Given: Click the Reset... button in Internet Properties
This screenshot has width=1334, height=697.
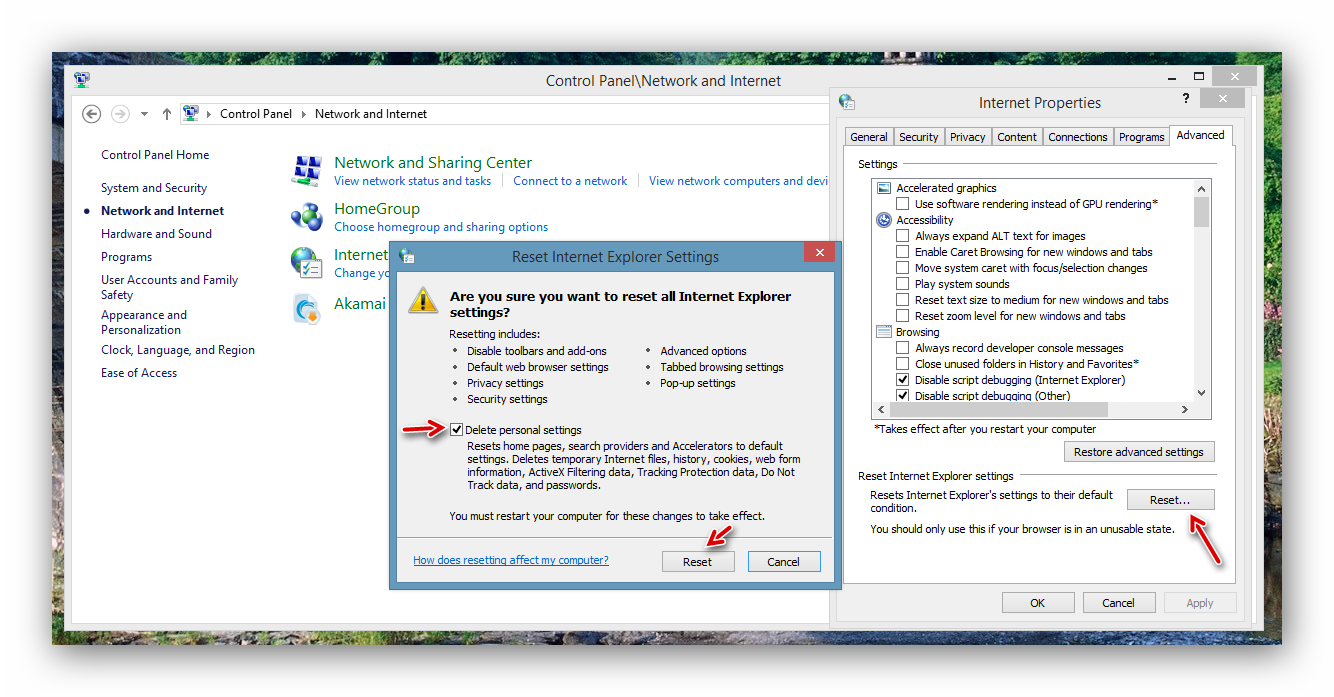Looking at the screenshot, I should click(x=1171, y=499).
